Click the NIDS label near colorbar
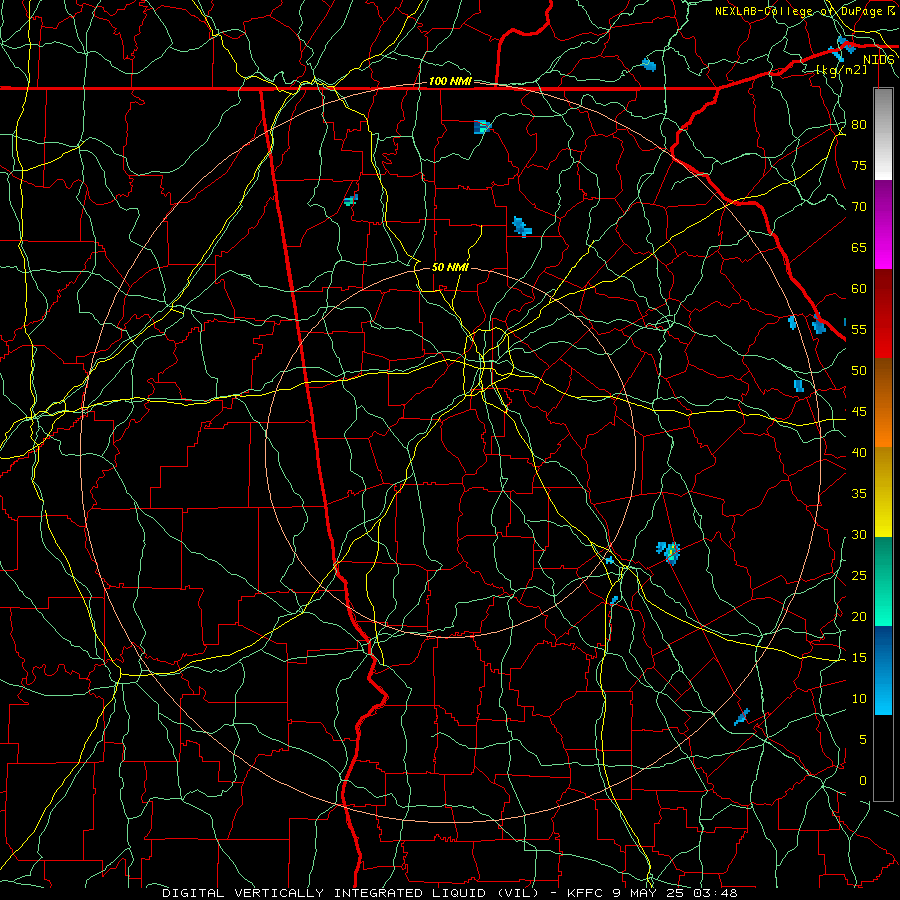 pyautogui.click(x=879, y=59)
